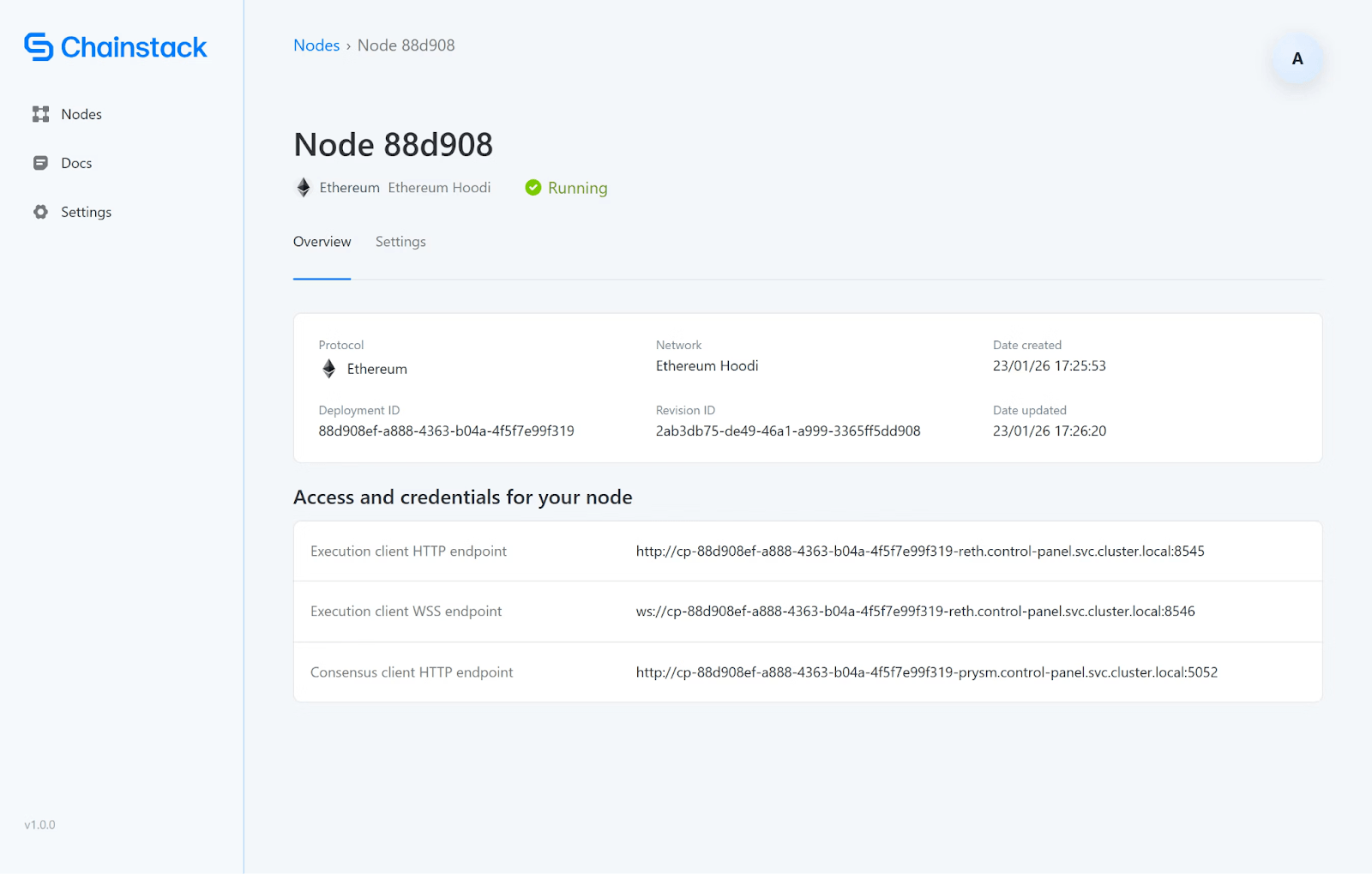
Task: Click the Settings gear icon in sidebar
Action: click(40, 212)
